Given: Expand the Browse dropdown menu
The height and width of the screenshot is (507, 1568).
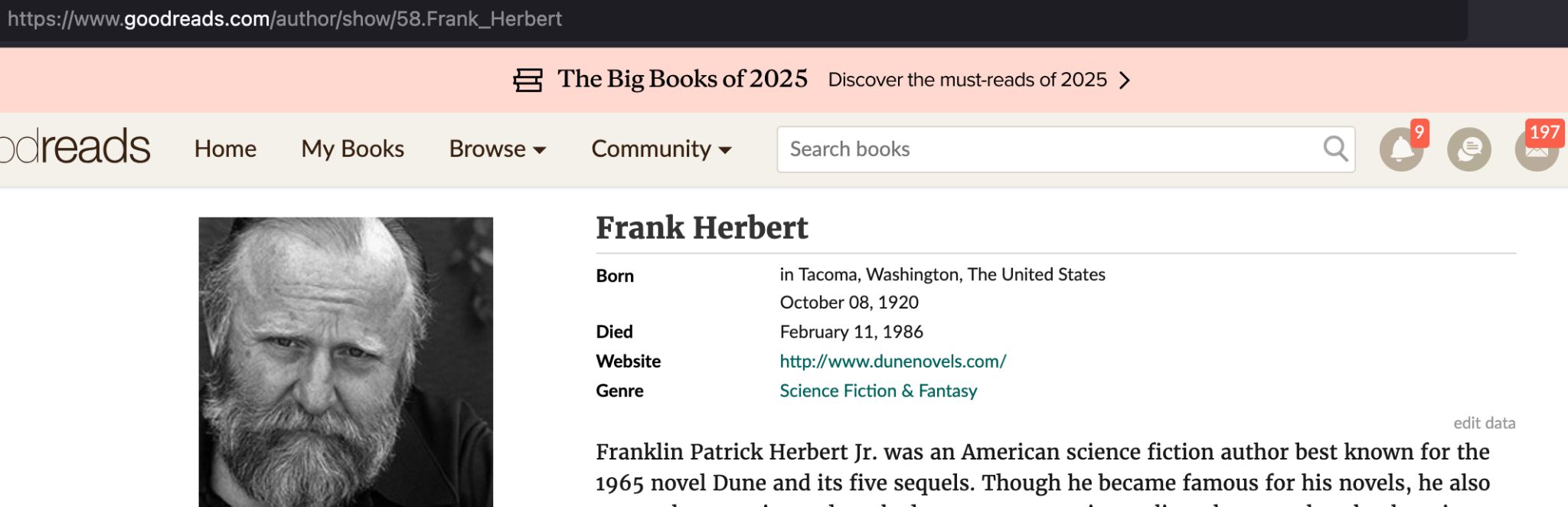Looking at the screenshot, I should [x=497, y=149].
